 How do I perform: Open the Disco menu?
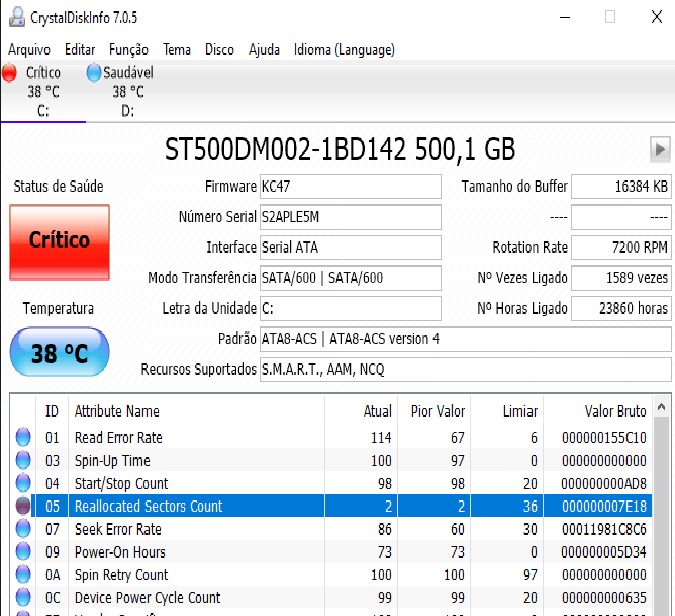[219, 50]
